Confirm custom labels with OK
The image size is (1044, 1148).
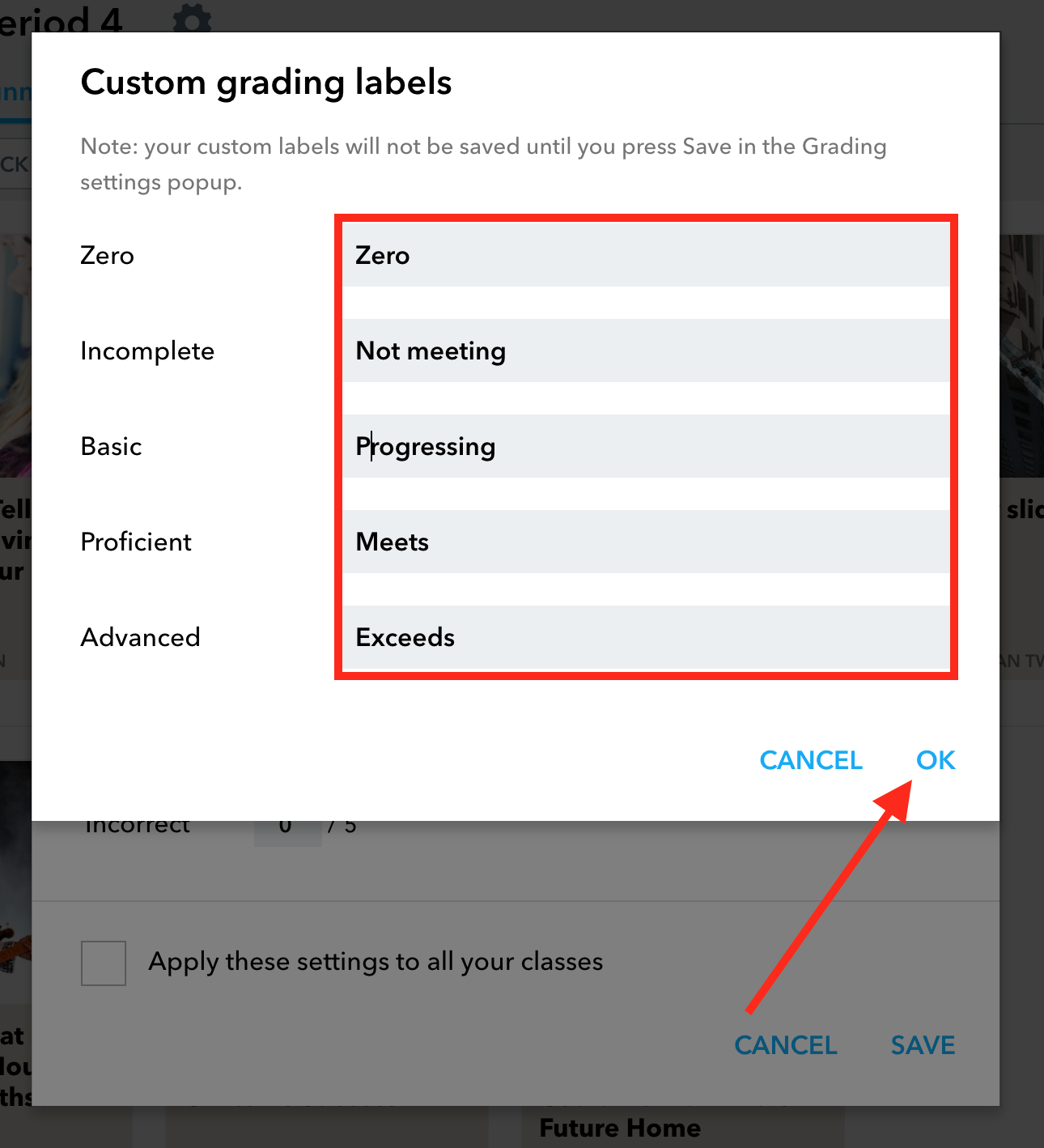[936, 760]
